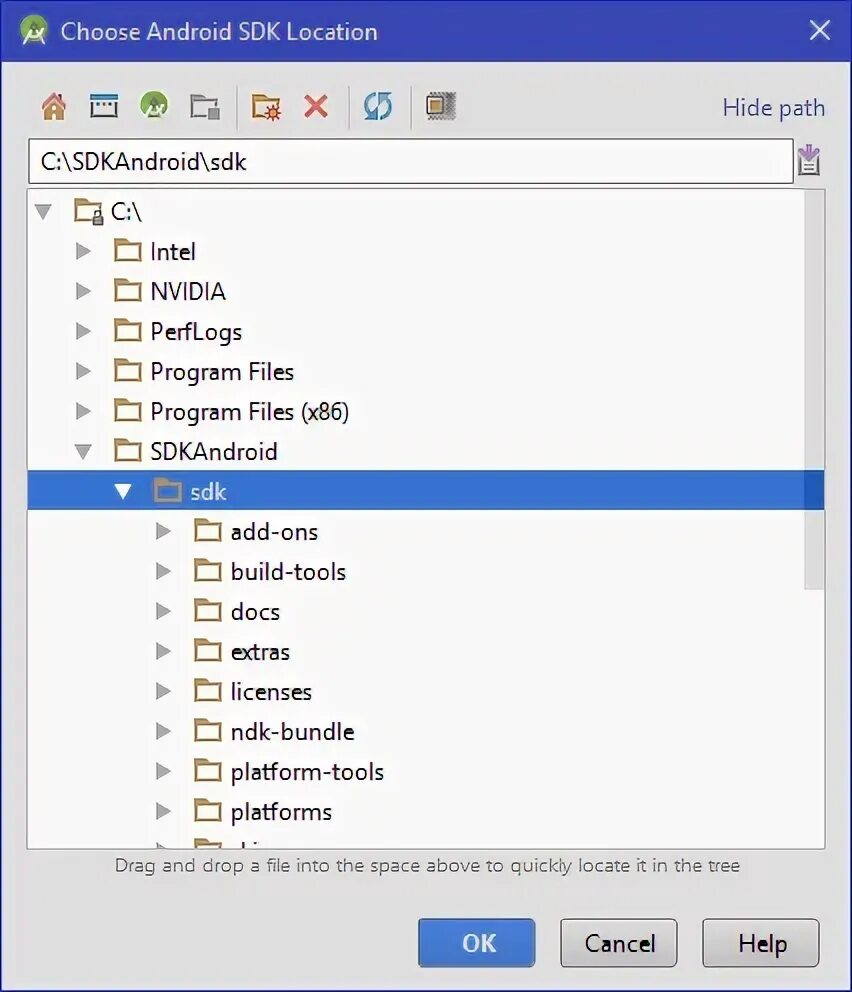This screenshot has height=992, width=852.
Task: Collapse the selected sdk folder
Action: [123, 491]
